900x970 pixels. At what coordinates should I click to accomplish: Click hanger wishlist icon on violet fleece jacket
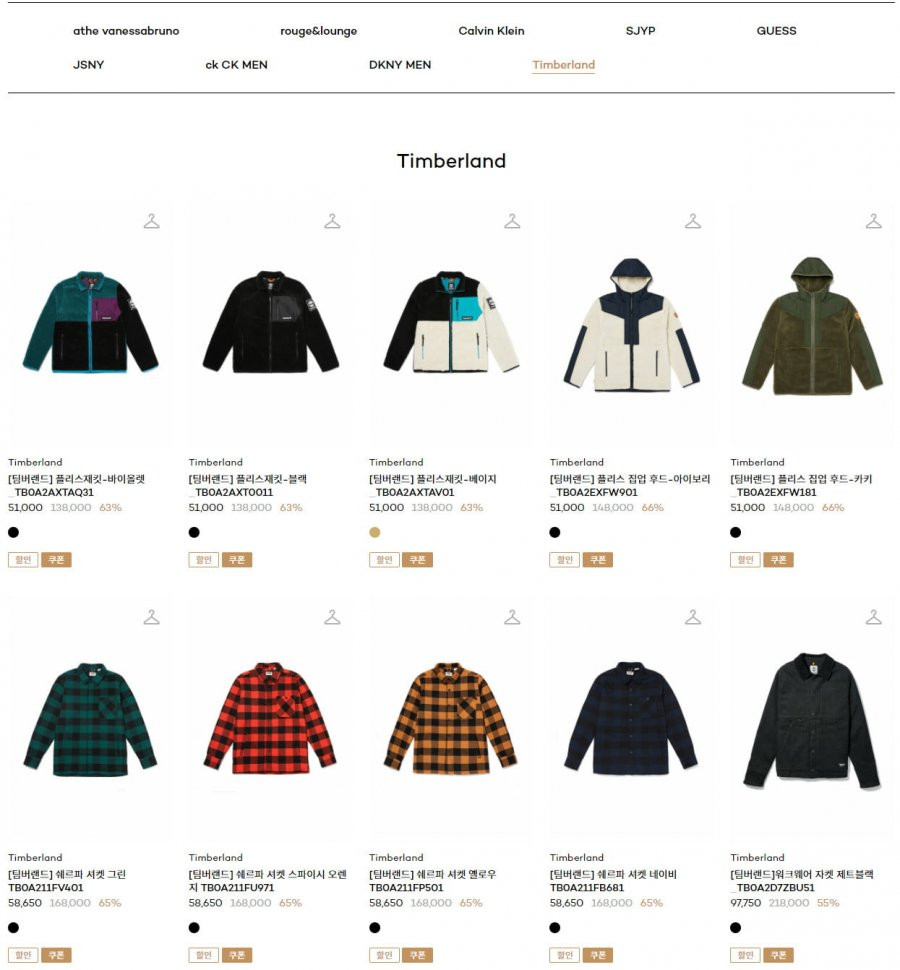click(152, 221)
